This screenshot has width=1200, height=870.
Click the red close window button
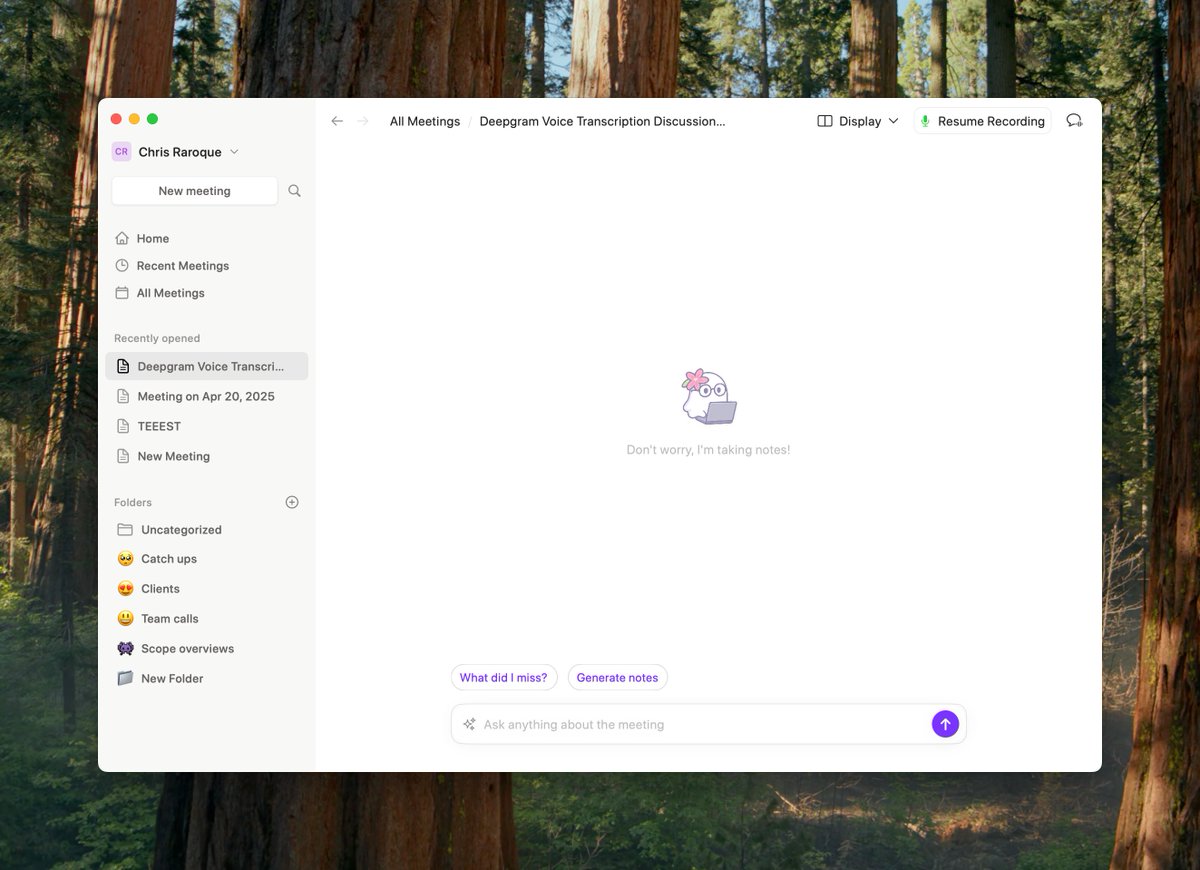[116, 119]
